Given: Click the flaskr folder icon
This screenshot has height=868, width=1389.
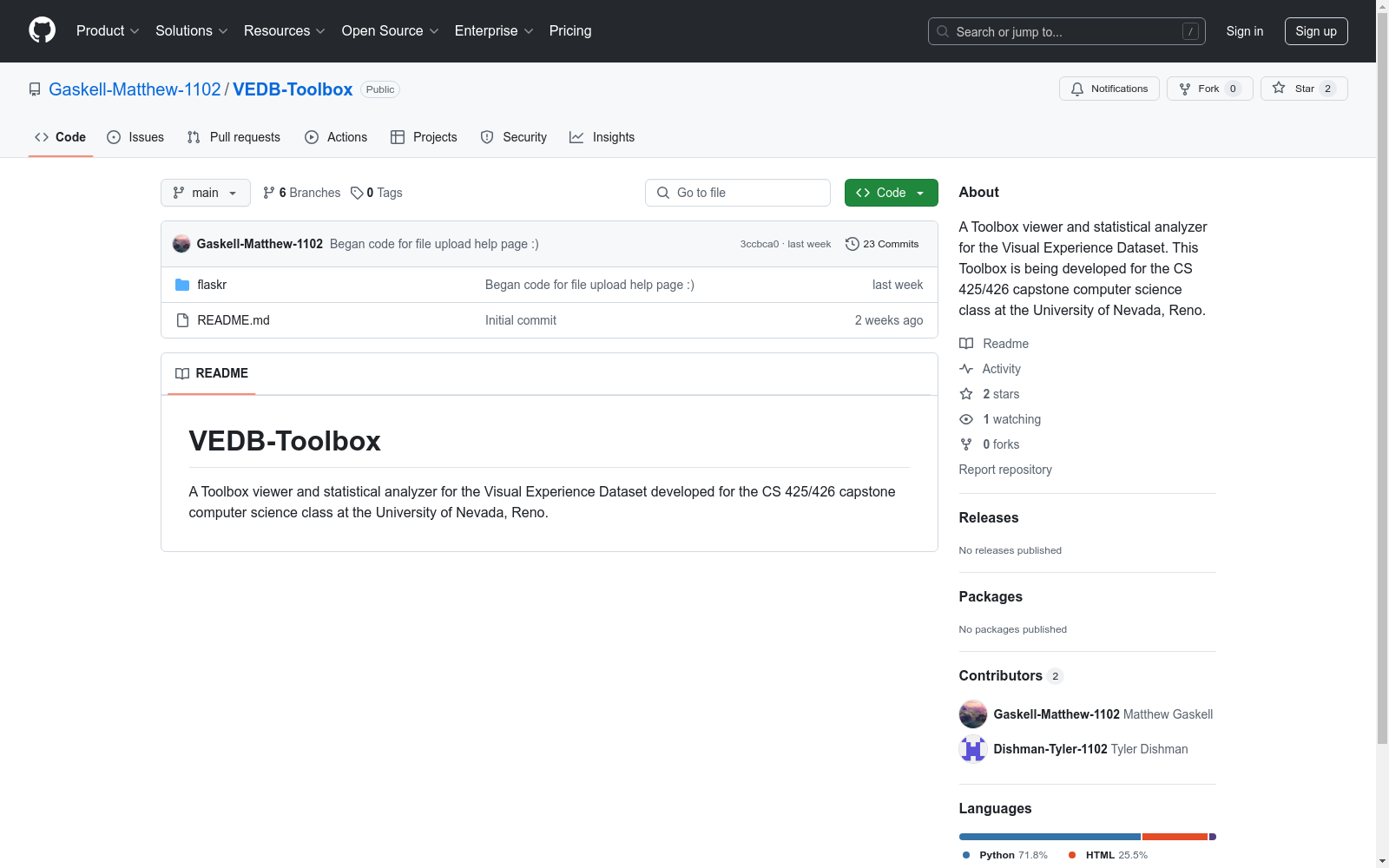Looking at the screenshot, I should click(182, 285).
